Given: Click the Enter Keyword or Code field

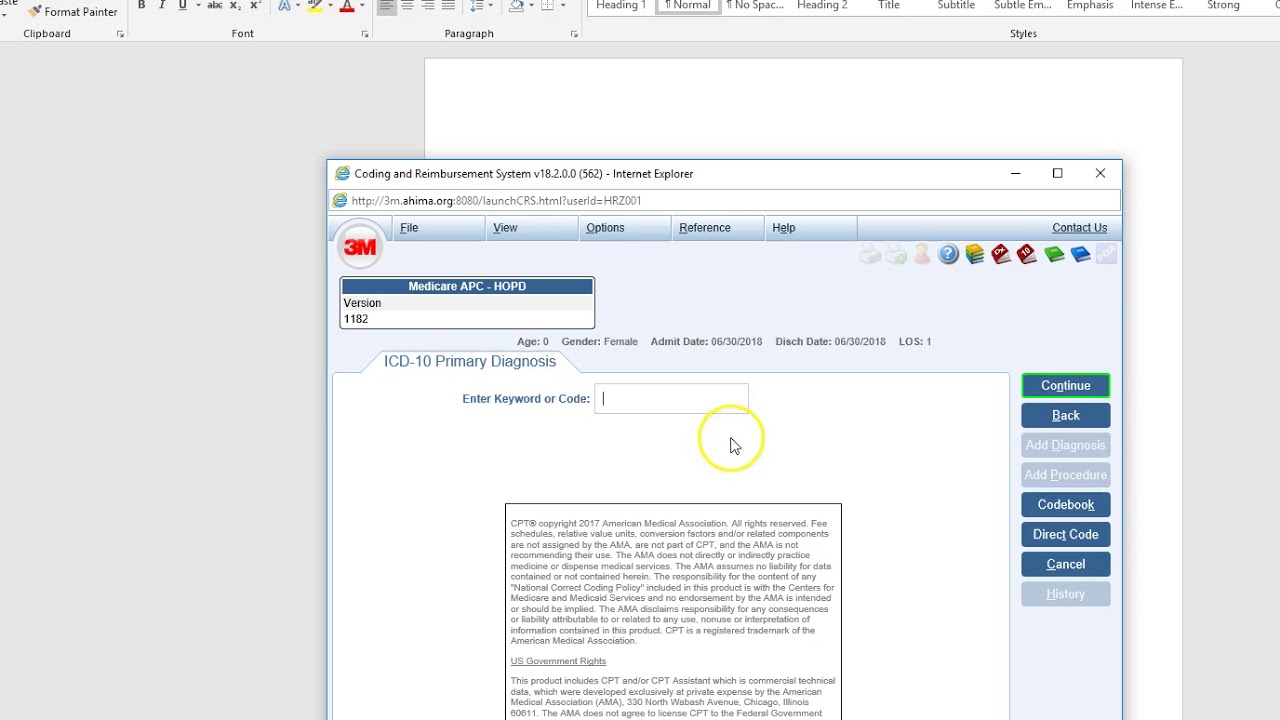Looking at the screenshot, I should 671,399.
